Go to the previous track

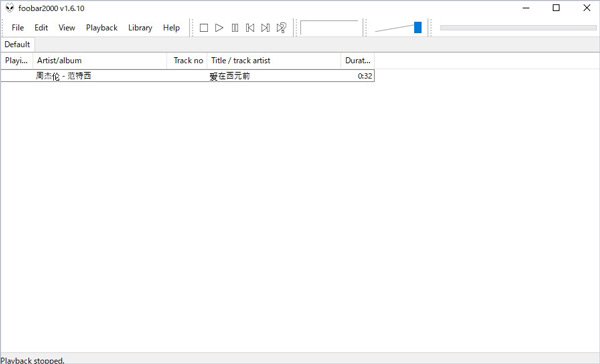[x=250, y=28]
